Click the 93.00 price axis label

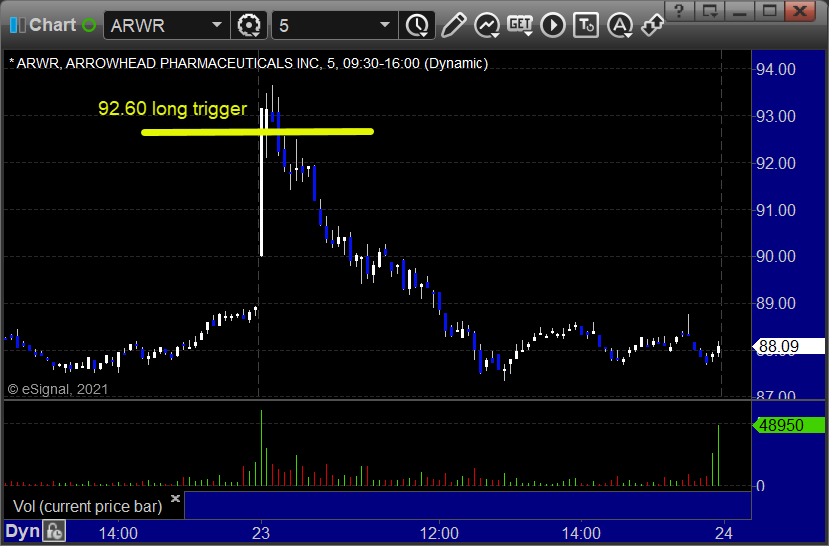[776, 116]
